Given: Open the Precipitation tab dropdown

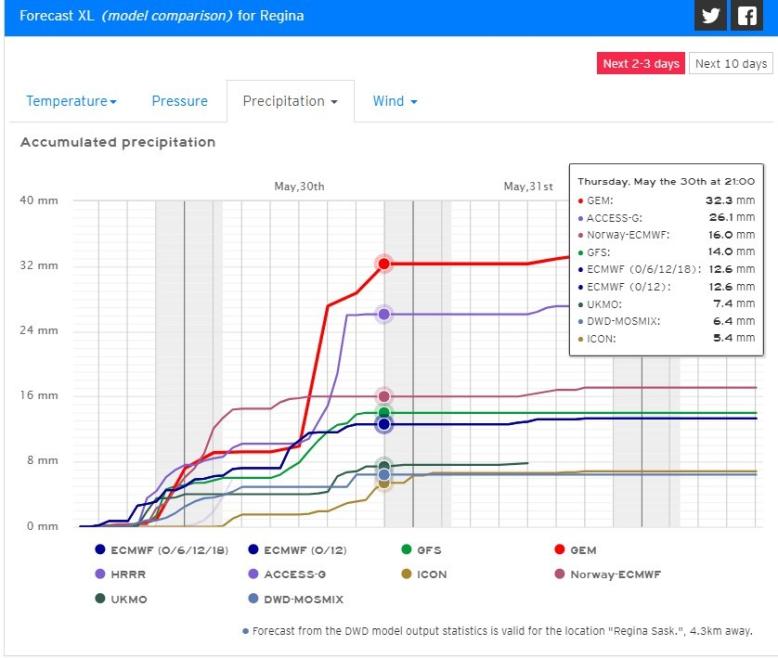Looking at the screenshot, I should point(290,101).
